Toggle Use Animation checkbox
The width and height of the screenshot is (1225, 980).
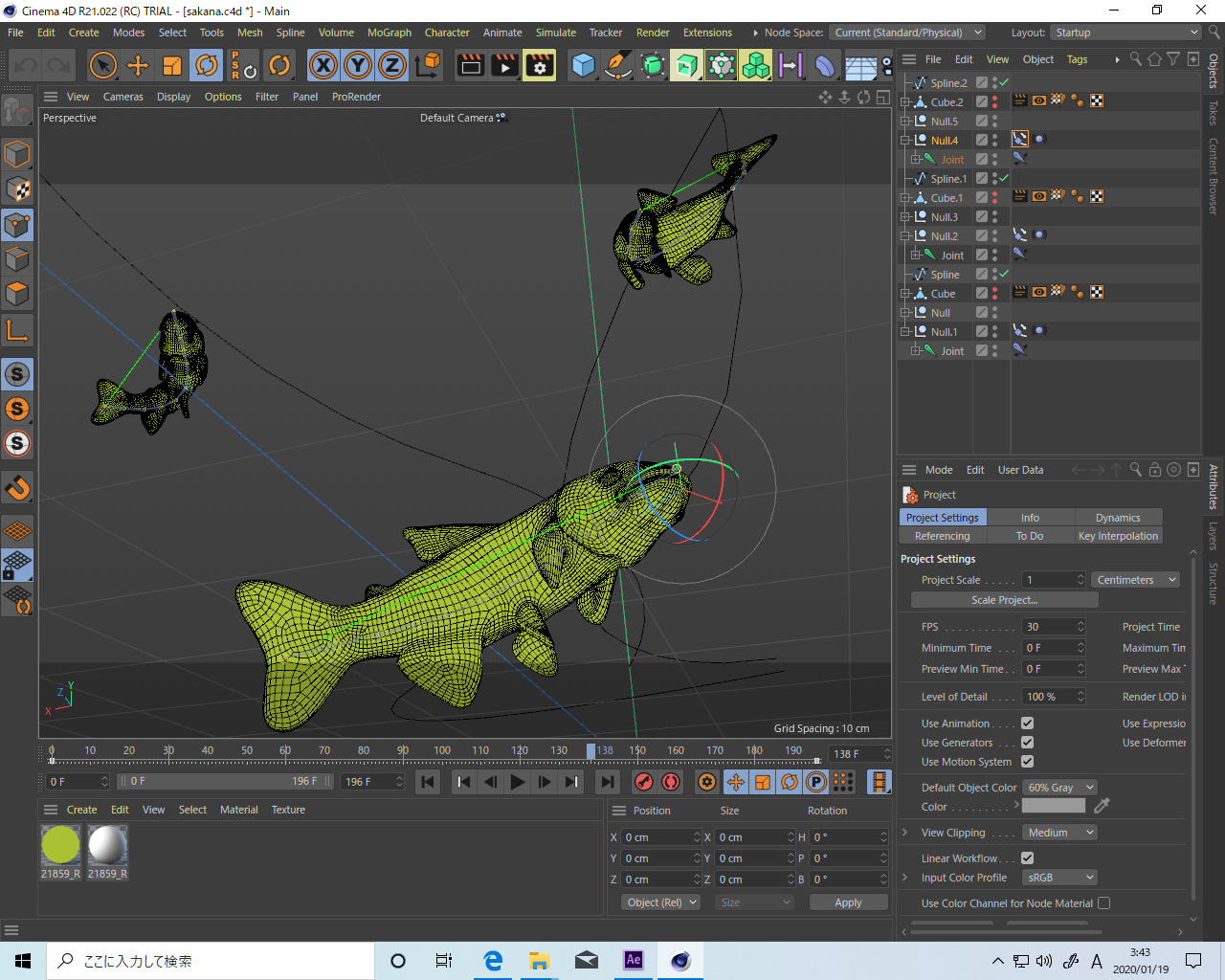click(1027, 724)
